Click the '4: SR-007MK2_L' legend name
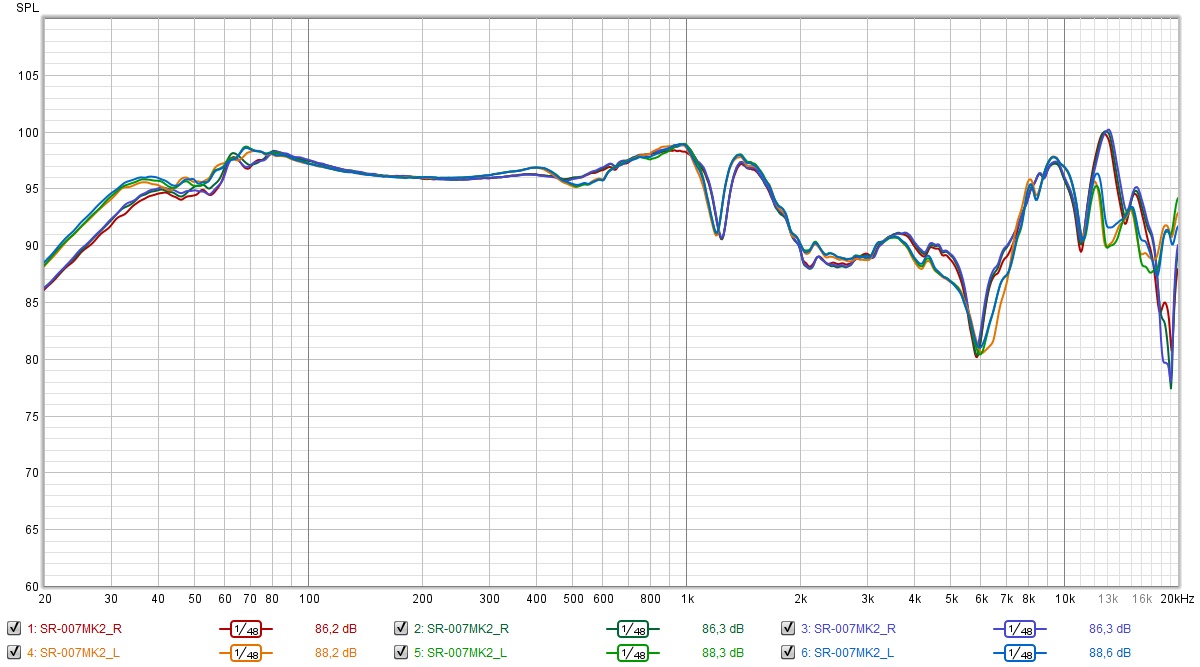The image size is (1200, 667). click(x=74, y=653)
